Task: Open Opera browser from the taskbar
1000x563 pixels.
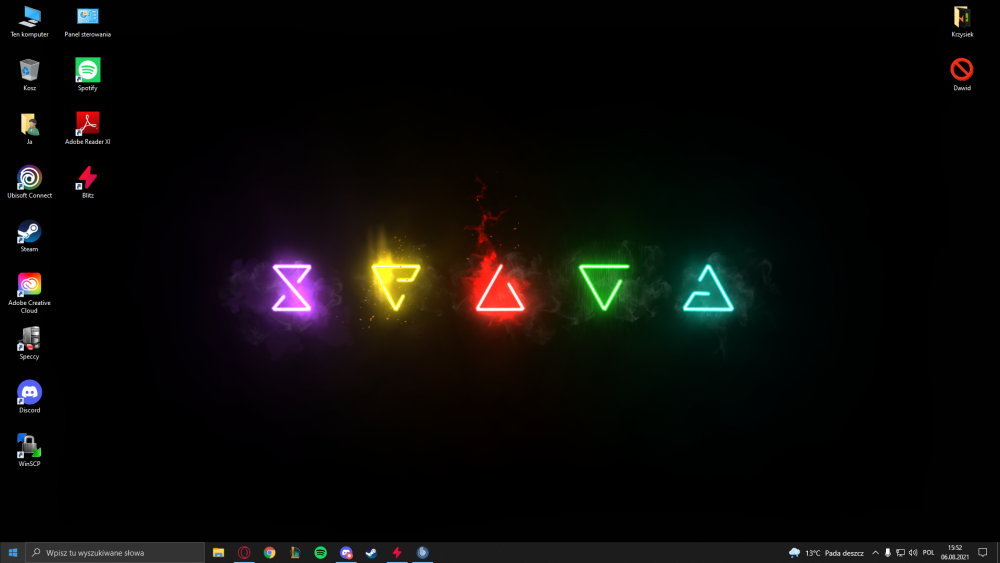Action: click(x=244, y=553)
